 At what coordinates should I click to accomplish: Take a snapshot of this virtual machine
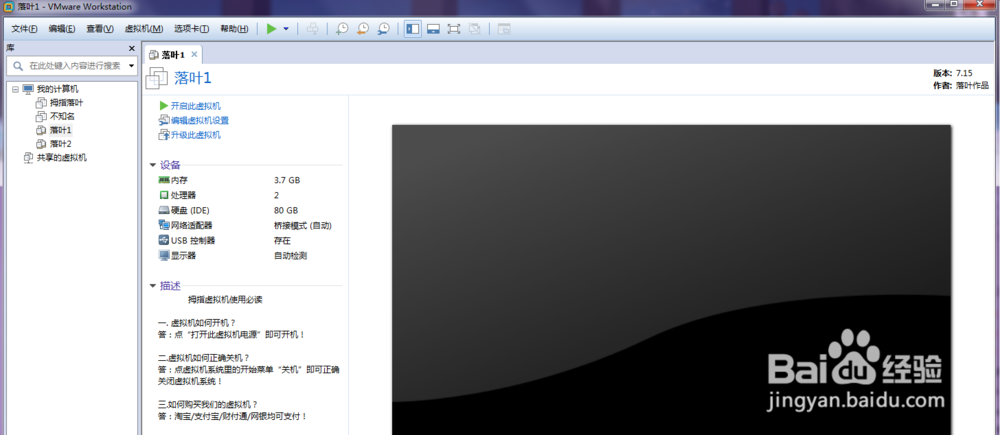pyautogui.click(x=342, y=29)
